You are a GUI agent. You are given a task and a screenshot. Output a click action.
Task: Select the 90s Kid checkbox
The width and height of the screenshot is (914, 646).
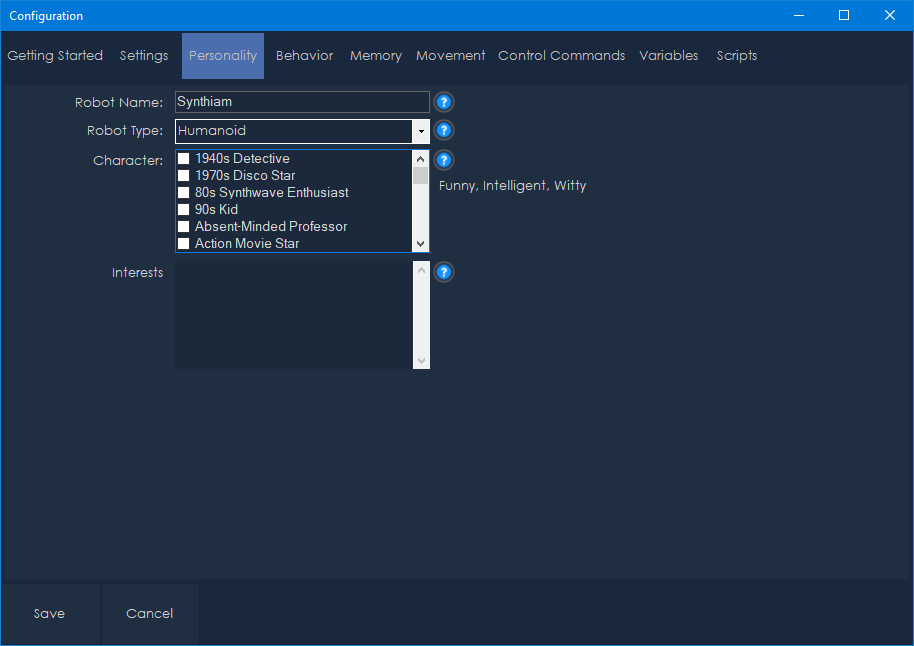point(184,210)
